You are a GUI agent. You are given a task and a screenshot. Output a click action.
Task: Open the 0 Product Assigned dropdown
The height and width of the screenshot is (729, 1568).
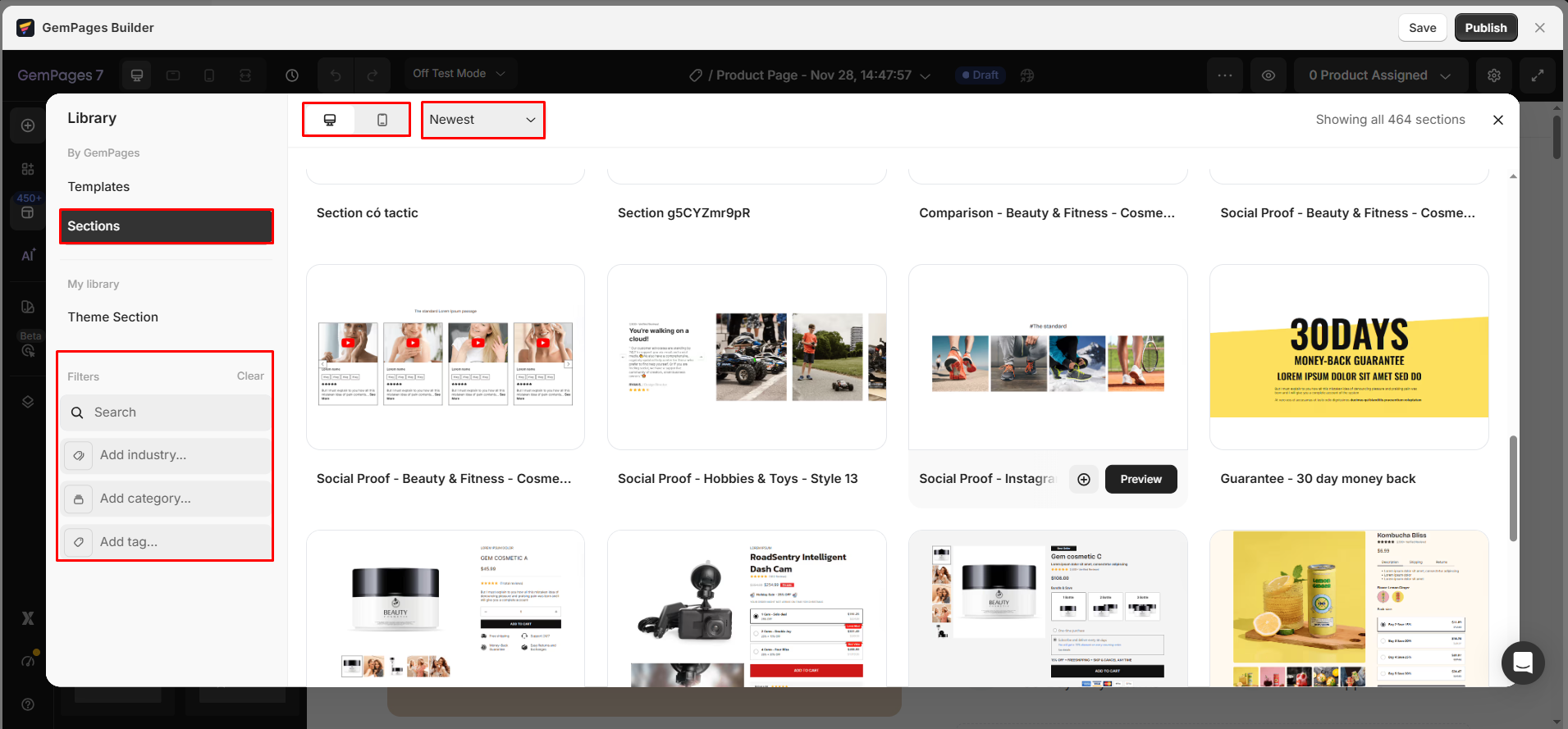click(x=1380, y=75)
